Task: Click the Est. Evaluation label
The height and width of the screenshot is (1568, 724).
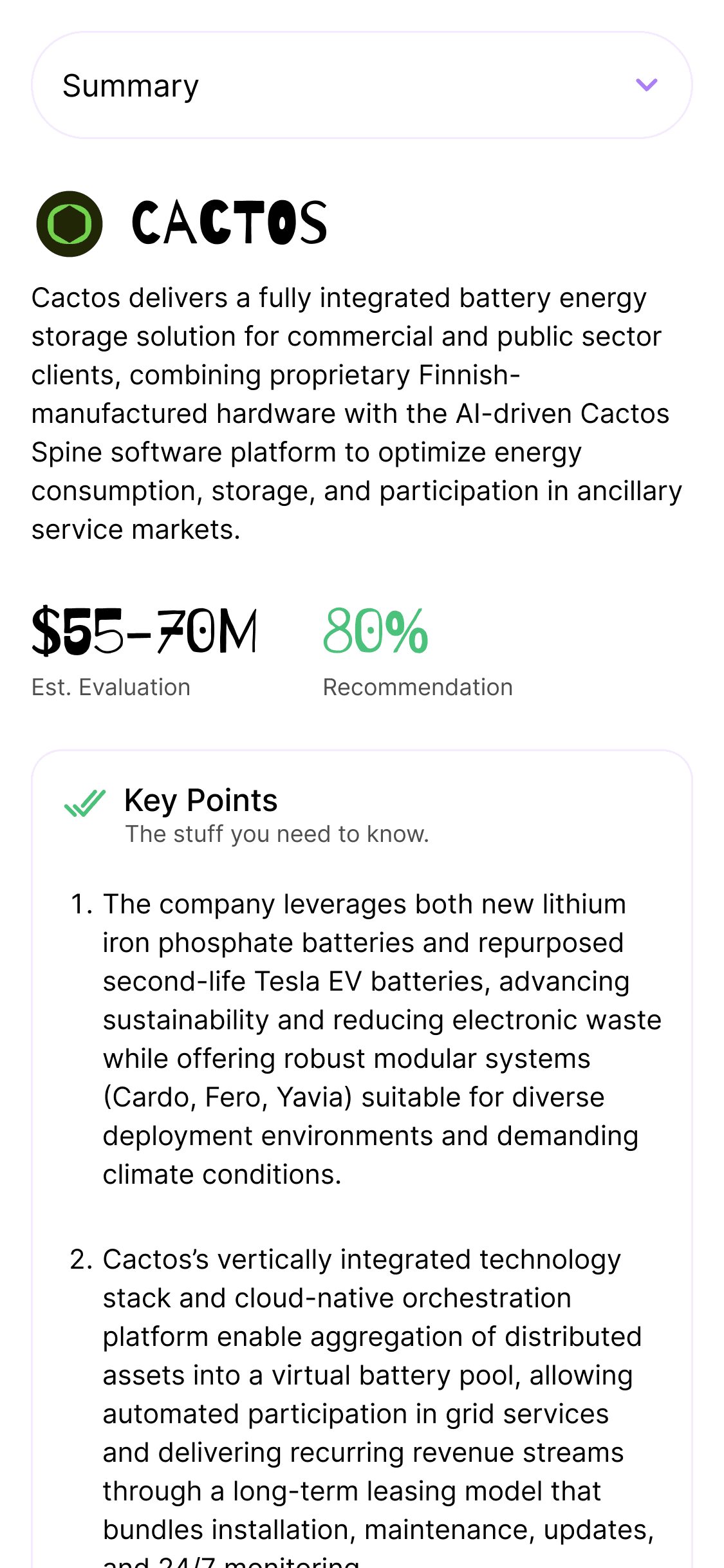Action: click(x=111, y=687)
